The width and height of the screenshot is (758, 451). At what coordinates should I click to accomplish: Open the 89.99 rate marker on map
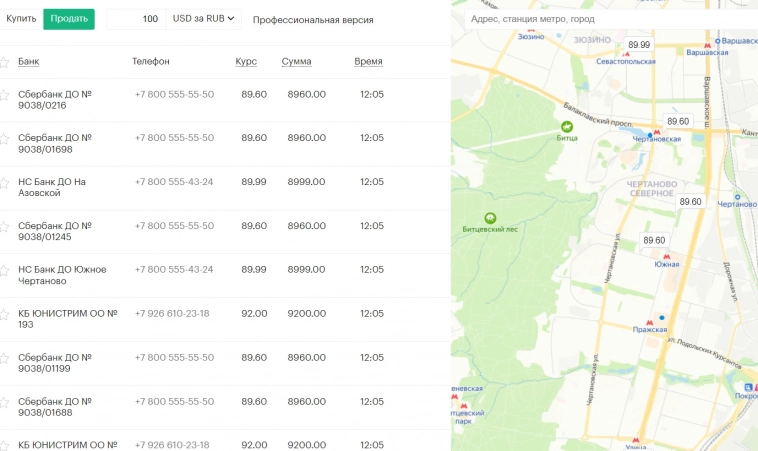click(638, 45)
